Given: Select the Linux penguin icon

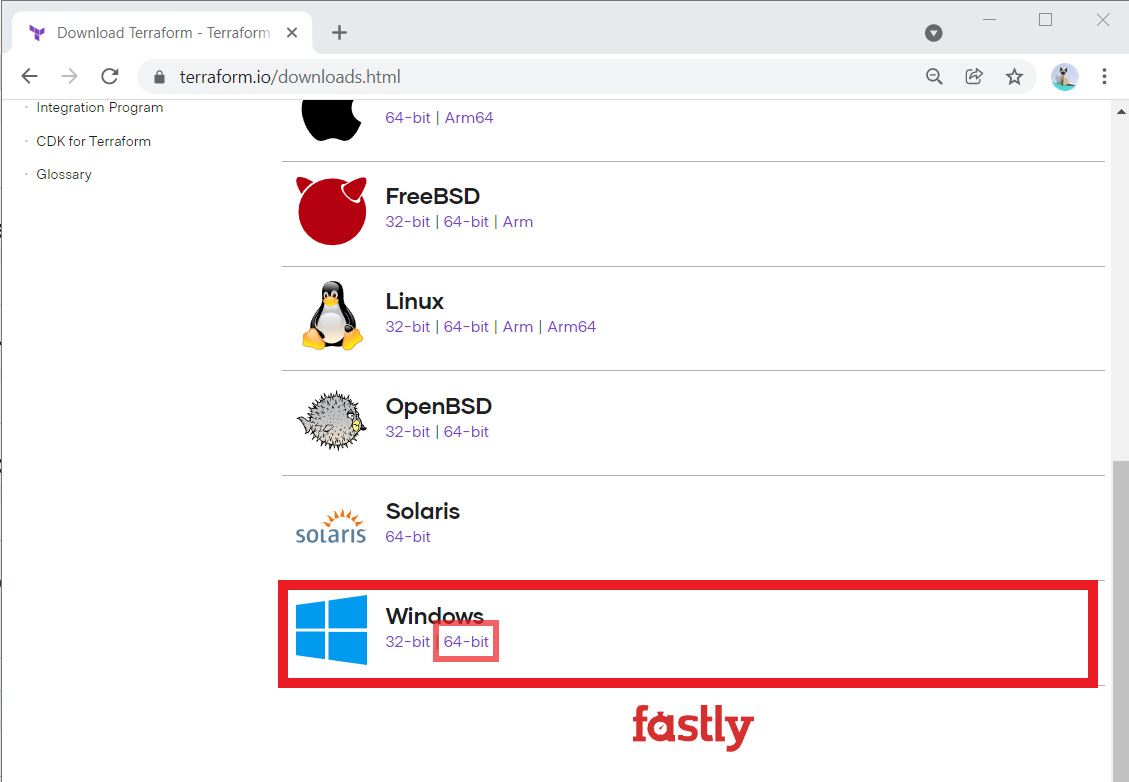Looking at the screenshot, I should tap(331, 315).
